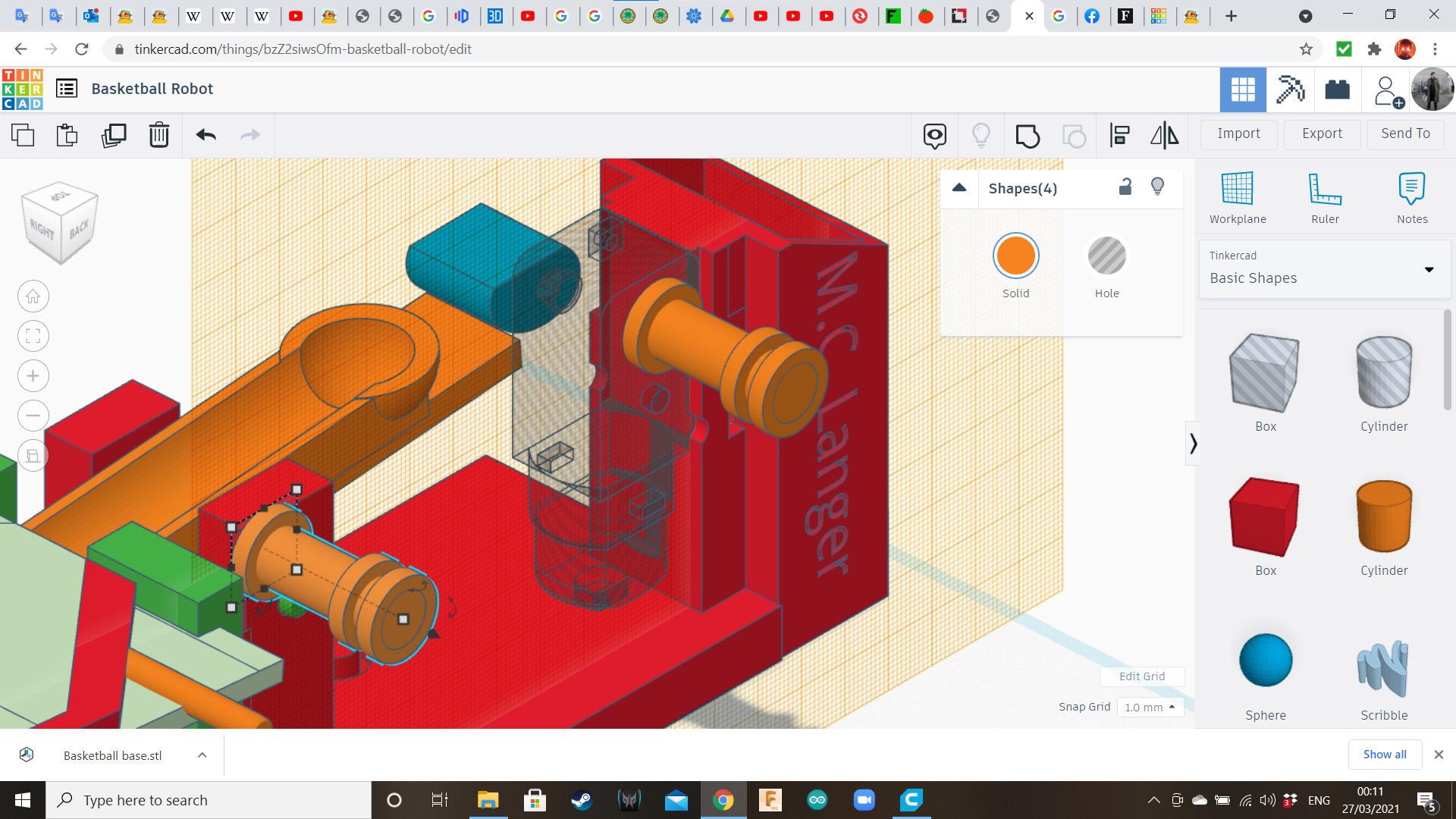
Task: Open the Send To menu
Action: pos(1405,133)
